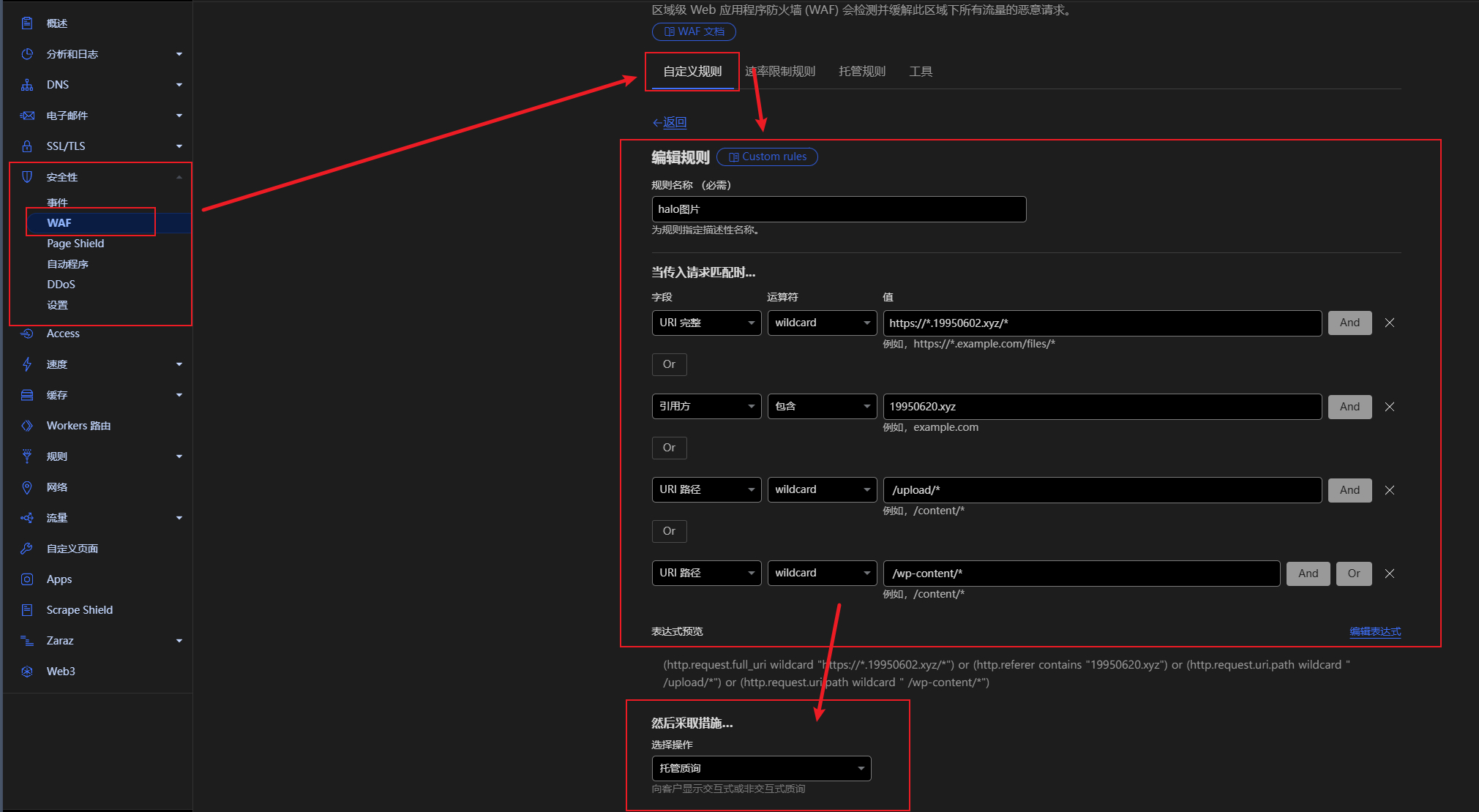Click the Workers 路由 sidebar icon
The image size is (1479, 812).
(x=27, y=425)
